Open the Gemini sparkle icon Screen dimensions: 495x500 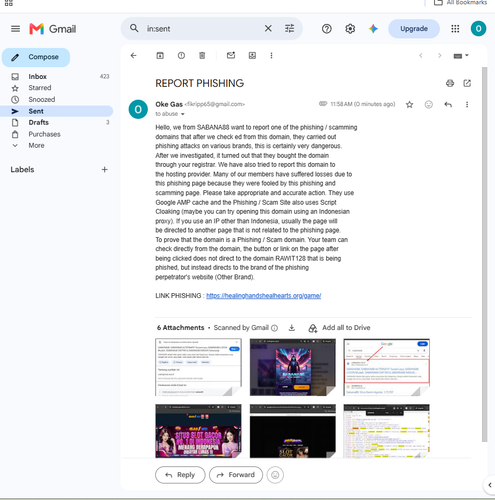pos(373,29)
